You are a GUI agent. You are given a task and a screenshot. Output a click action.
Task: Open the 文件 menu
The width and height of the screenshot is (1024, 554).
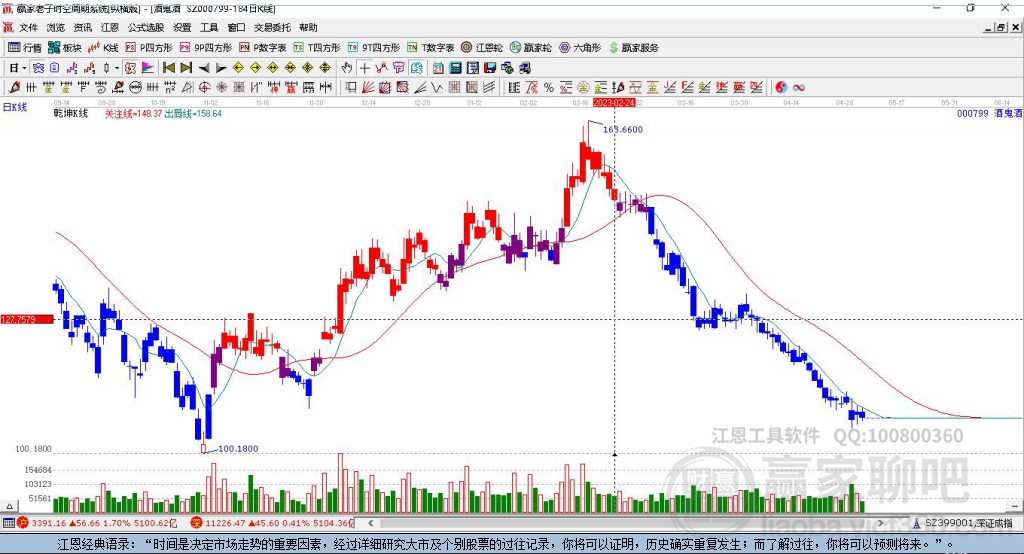click(28, 27)
